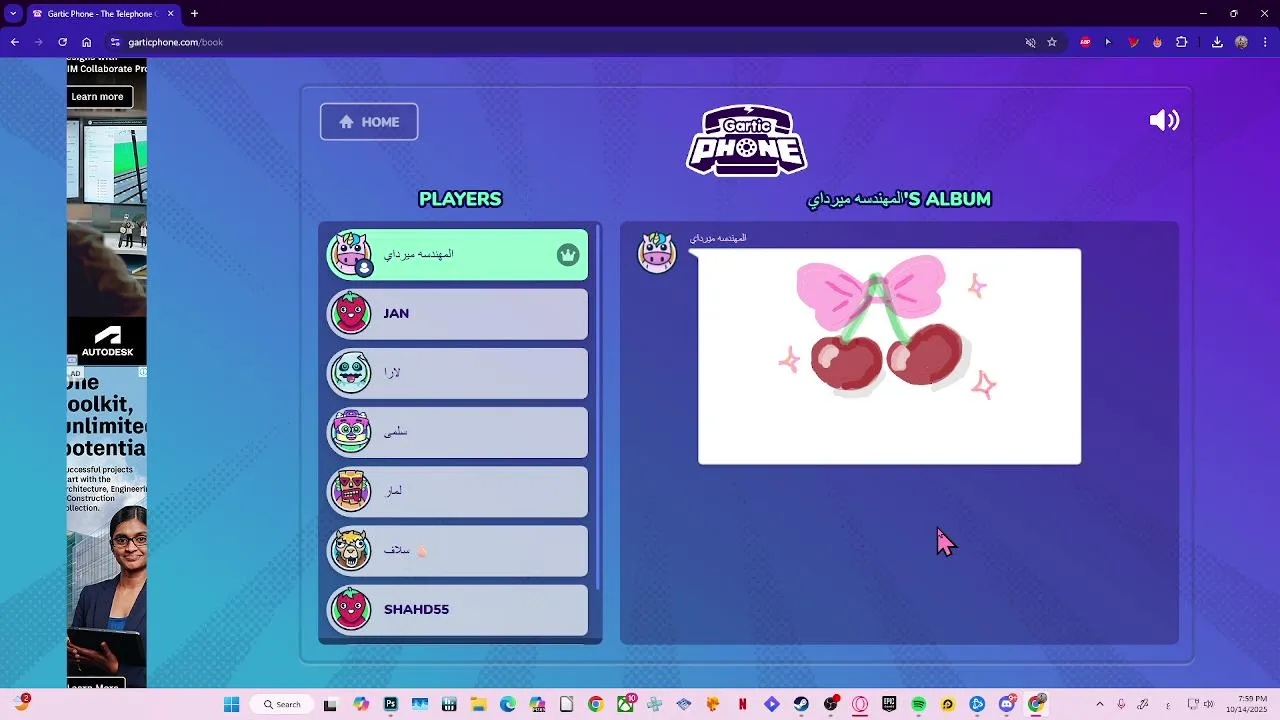Select player لمار in the list
The height and width of the screenshot is (720, 1280).
pyautogui.click(x=458, y=491)
